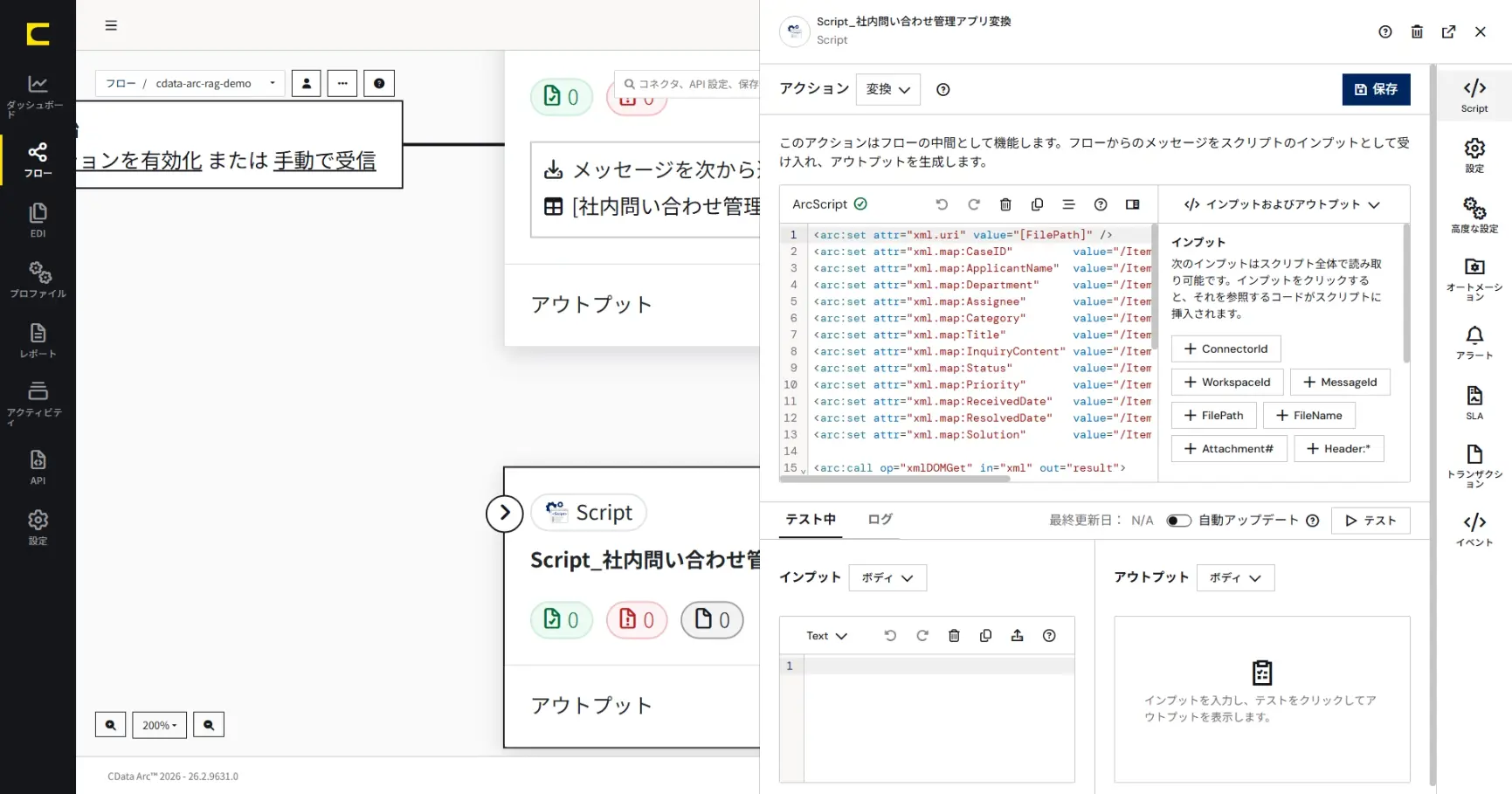Screen dimensions: 1512x794
Task: Expand the インプットおよびアウトプット dropdown
Action: pyautogui.click(x=1281, y=204)
